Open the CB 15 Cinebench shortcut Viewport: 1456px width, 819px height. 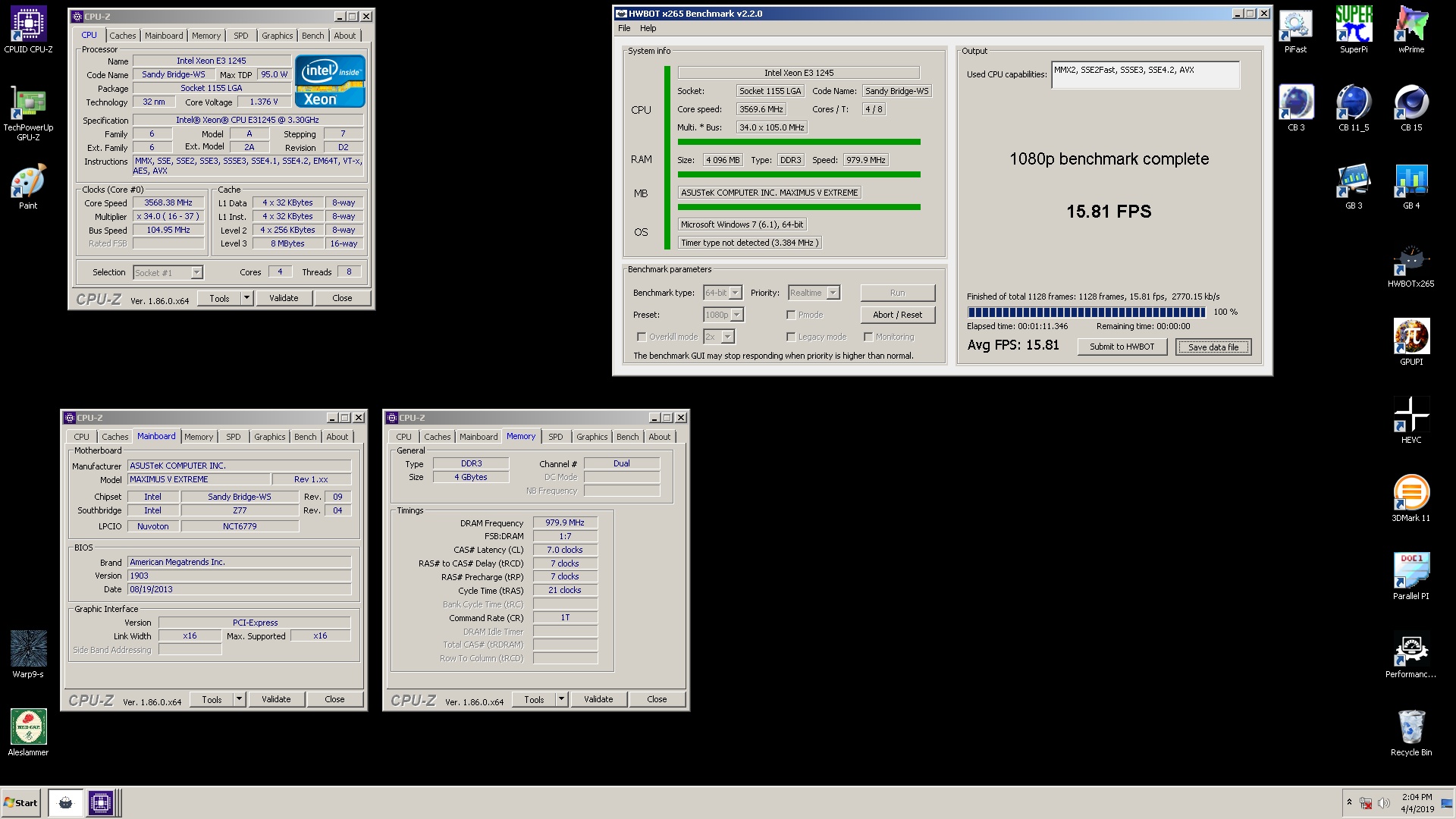click(1411, 108)
